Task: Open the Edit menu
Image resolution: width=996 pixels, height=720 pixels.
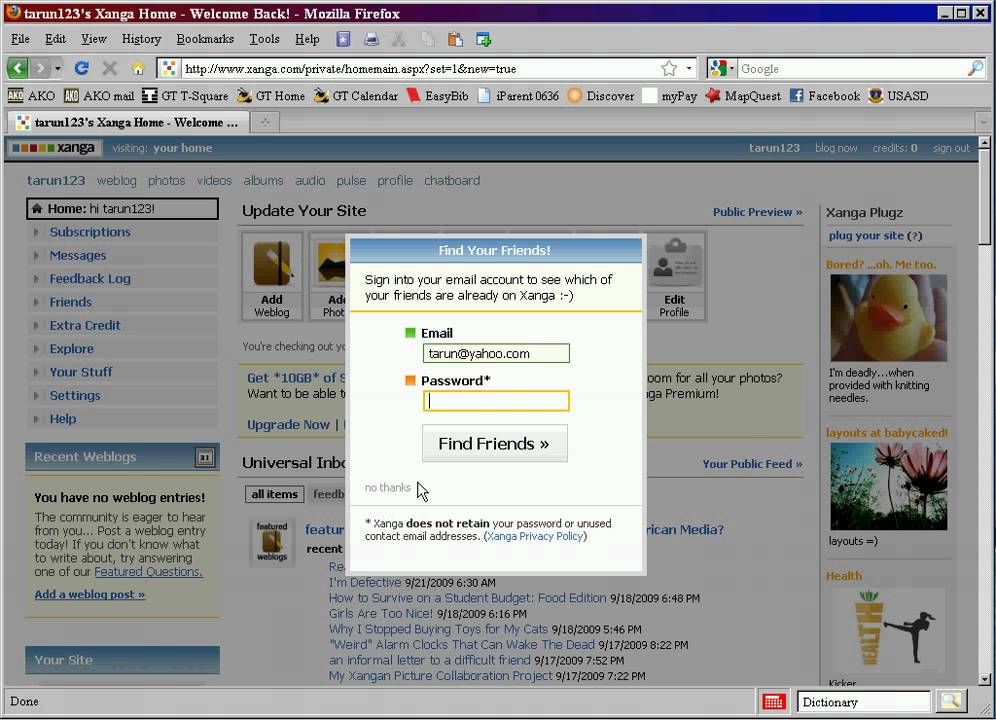Action: [55, 39]
